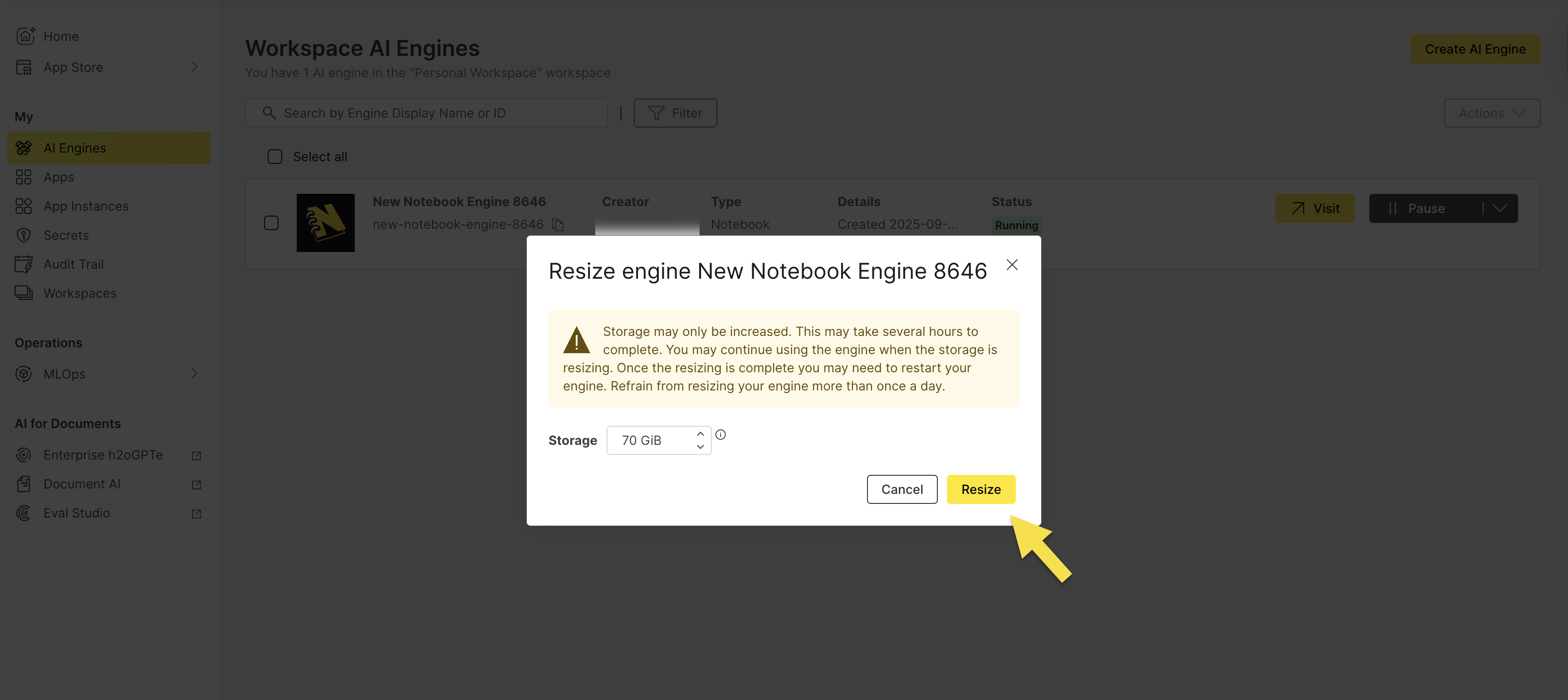The image size is (1568, 700).
Task: Cancel the resize engine dialog
Action: coord(902,489)
